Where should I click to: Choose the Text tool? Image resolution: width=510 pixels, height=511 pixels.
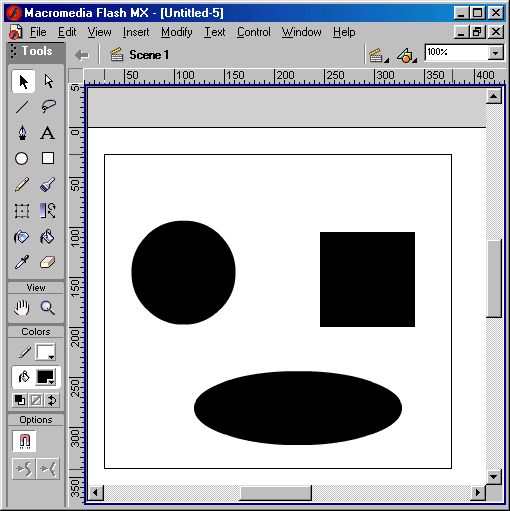click(48, 132)
